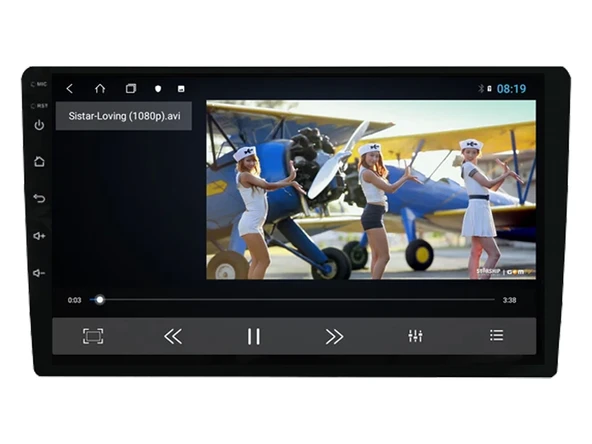
Task: Decrease volume with bezel volume-down button
Action: point(39,273)
